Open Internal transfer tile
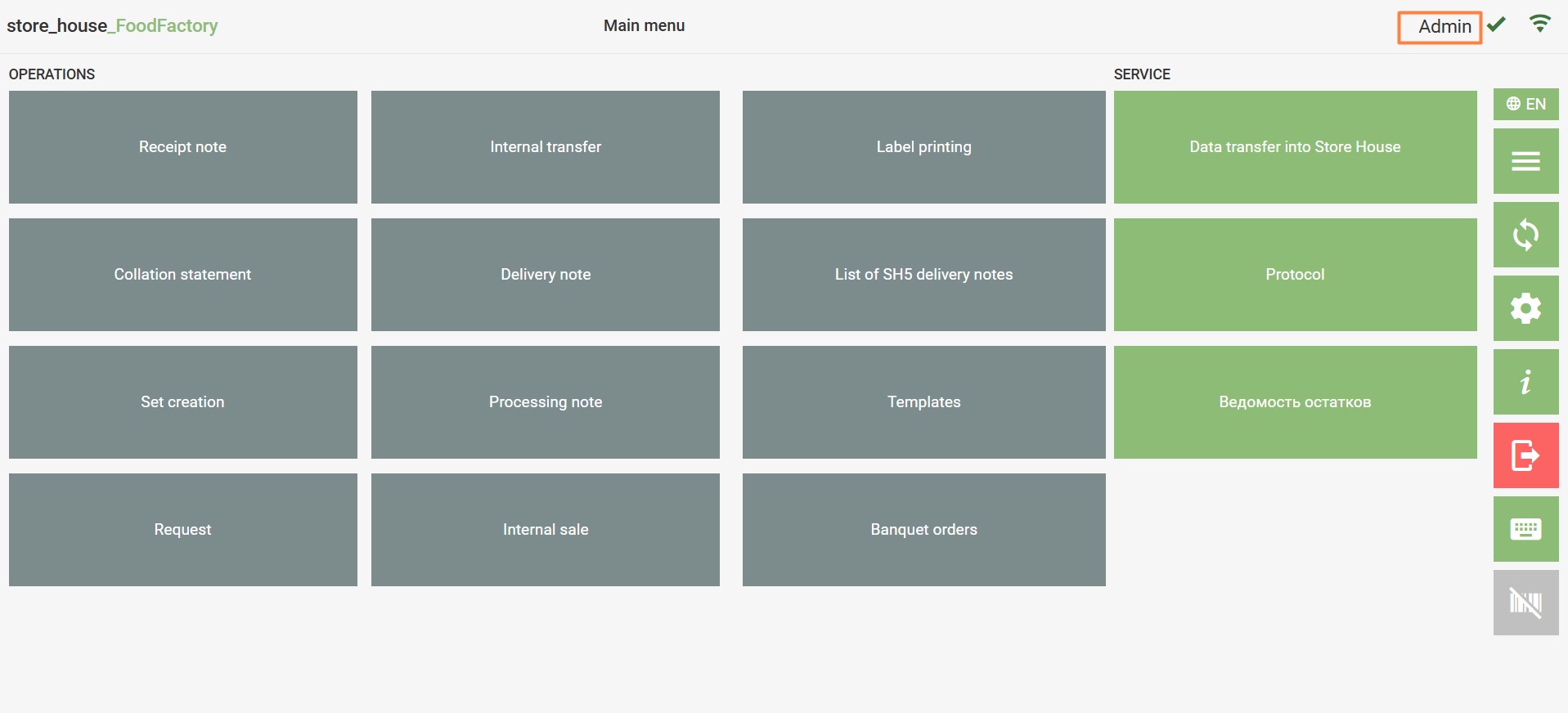This screenshot has width=1568, height=713. [546, 147]
